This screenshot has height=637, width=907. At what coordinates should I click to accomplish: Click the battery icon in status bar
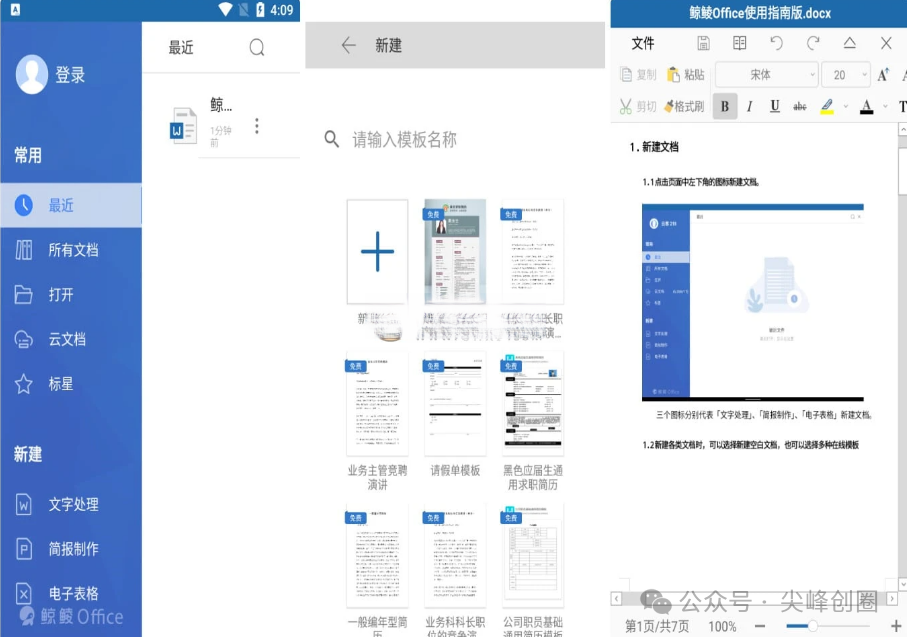pos(260,9)
